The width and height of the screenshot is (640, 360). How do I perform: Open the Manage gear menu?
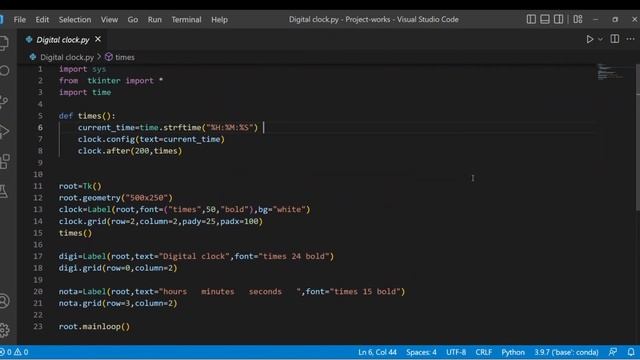[4, 330]
